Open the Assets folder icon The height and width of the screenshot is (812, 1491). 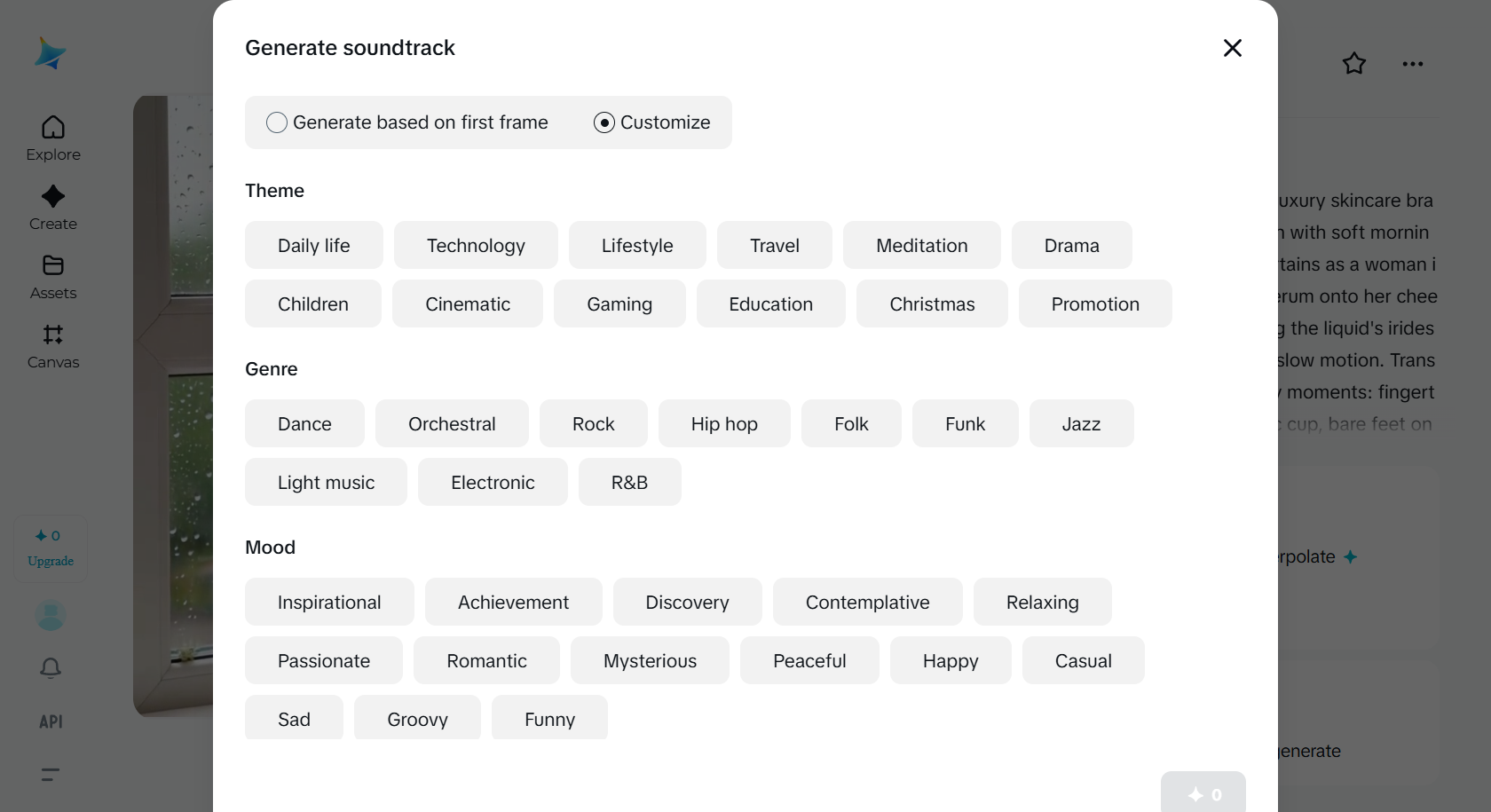click(x=53, y=266)
